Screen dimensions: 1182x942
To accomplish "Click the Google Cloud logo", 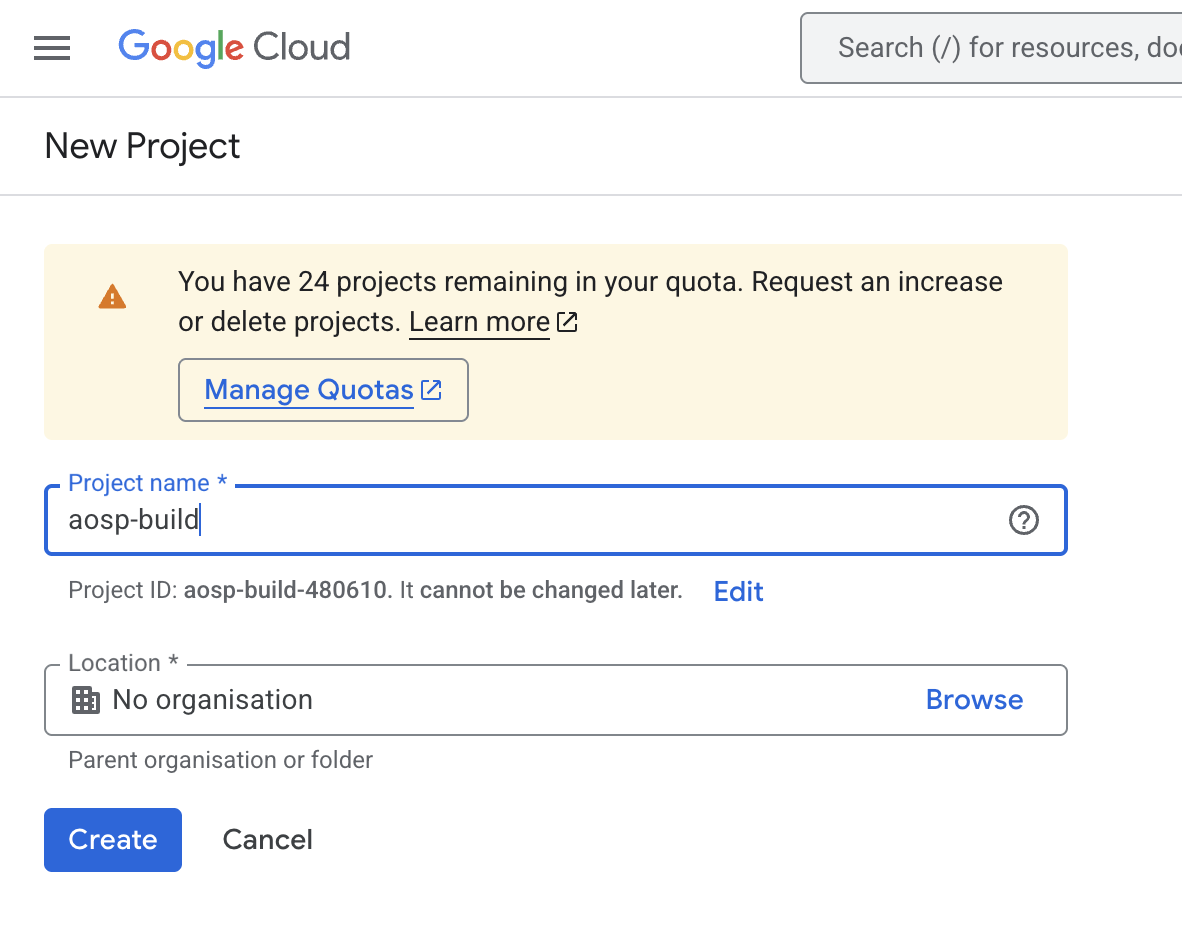I will pyautogui.click(x=234, y=48).
